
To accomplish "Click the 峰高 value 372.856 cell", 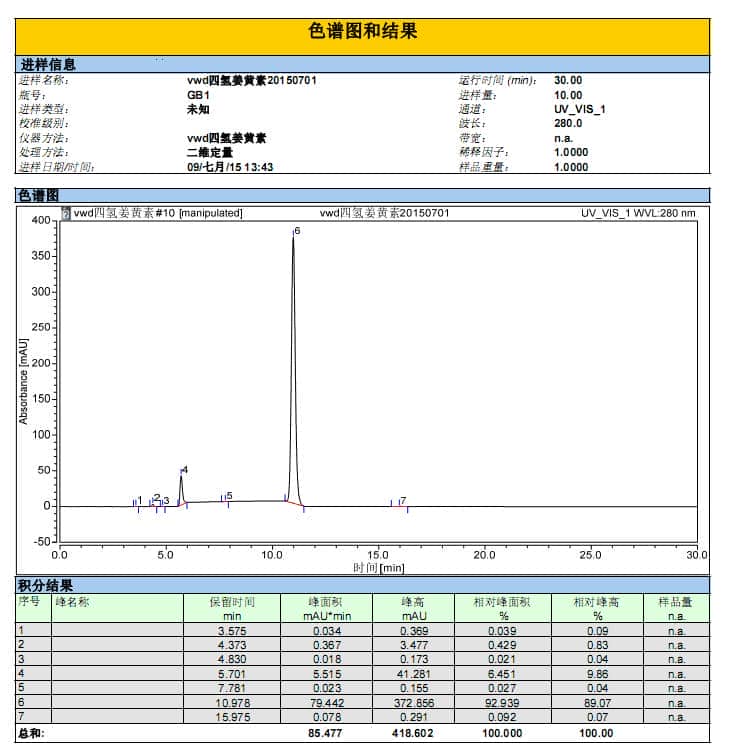I will click(414, 703).
